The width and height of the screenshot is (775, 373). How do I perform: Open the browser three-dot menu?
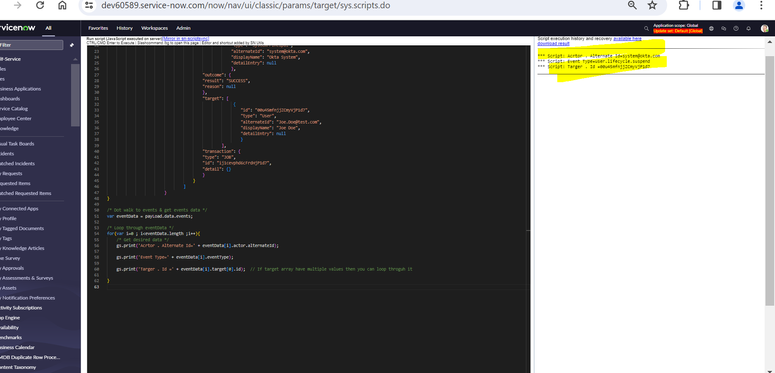(x=761, y=5)
